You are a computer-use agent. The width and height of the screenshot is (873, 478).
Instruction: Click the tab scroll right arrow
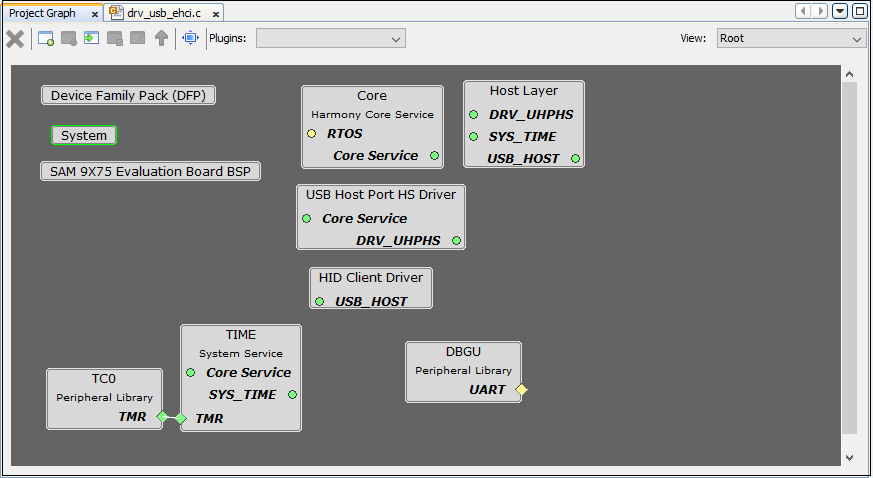(821, 11)
